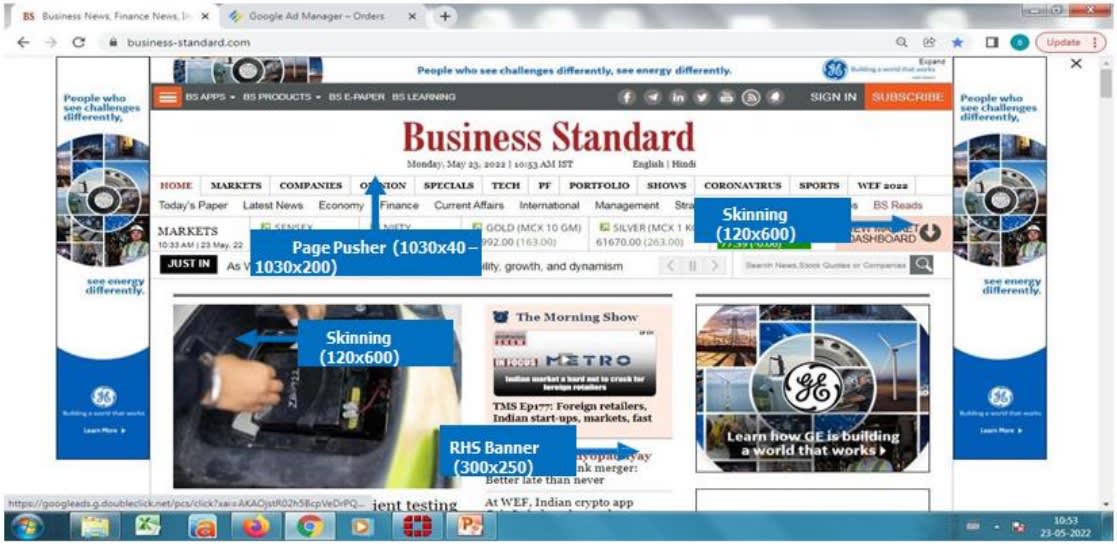Go back in Chrome
Image resolution: width=1117 pixels, height=544 pixels.
click(x=23, y=42)
